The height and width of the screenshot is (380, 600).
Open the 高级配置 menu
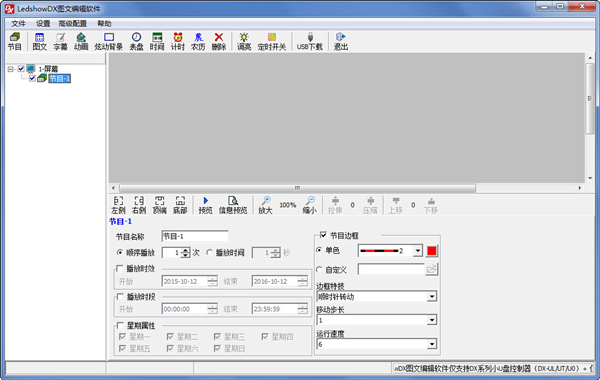click(73, 24)
